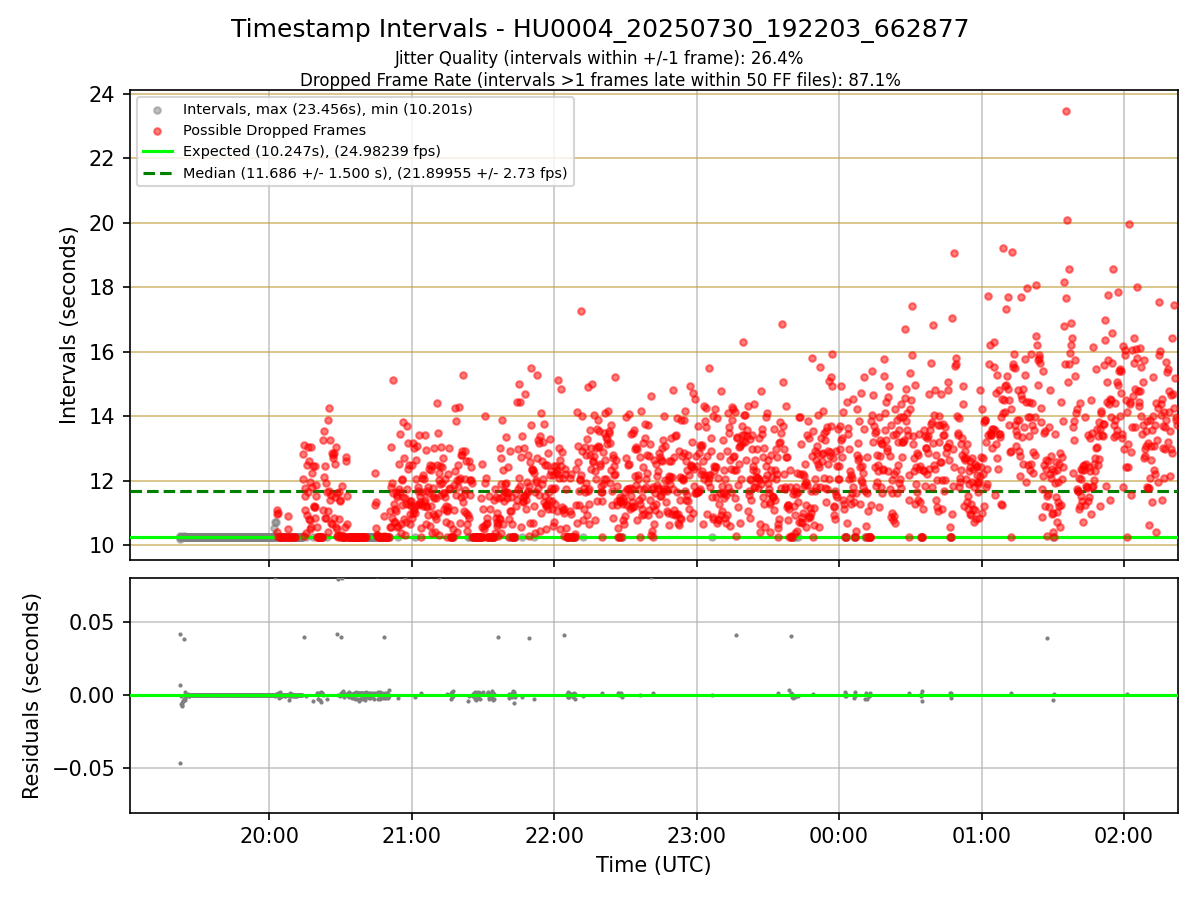This screenshot has width=1200, height=900.
Task: Click legend entry 'Median (11.686 +/- 1.500 s)'
Action: 375,173
